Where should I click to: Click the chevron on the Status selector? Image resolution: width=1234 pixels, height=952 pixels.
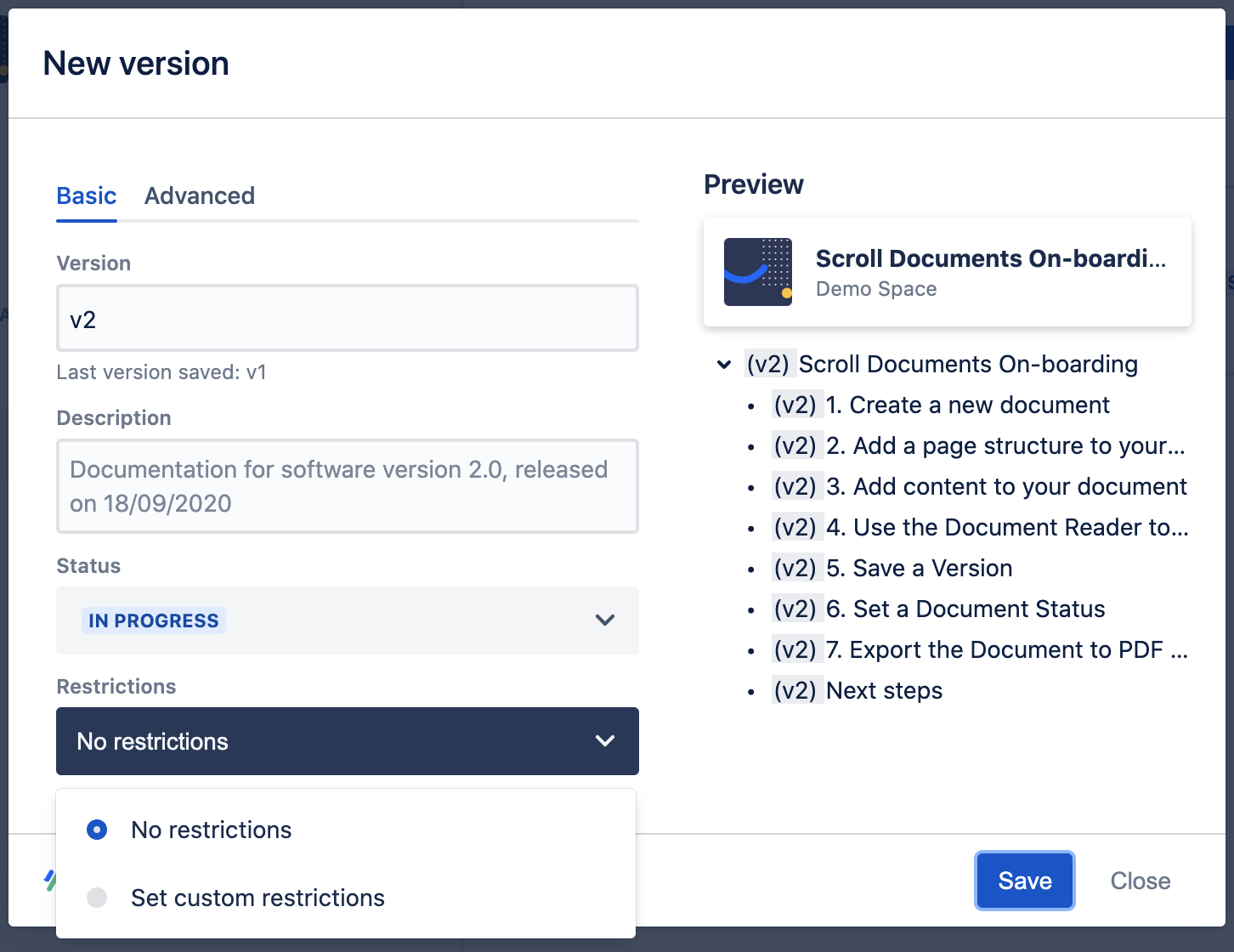click(x=605, y=620)
